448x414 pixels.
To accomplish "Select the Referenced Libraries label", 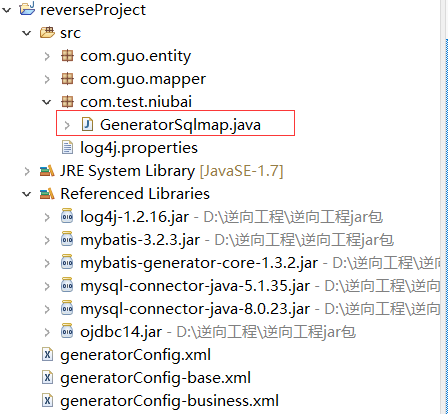I will [x=135, y=194].
